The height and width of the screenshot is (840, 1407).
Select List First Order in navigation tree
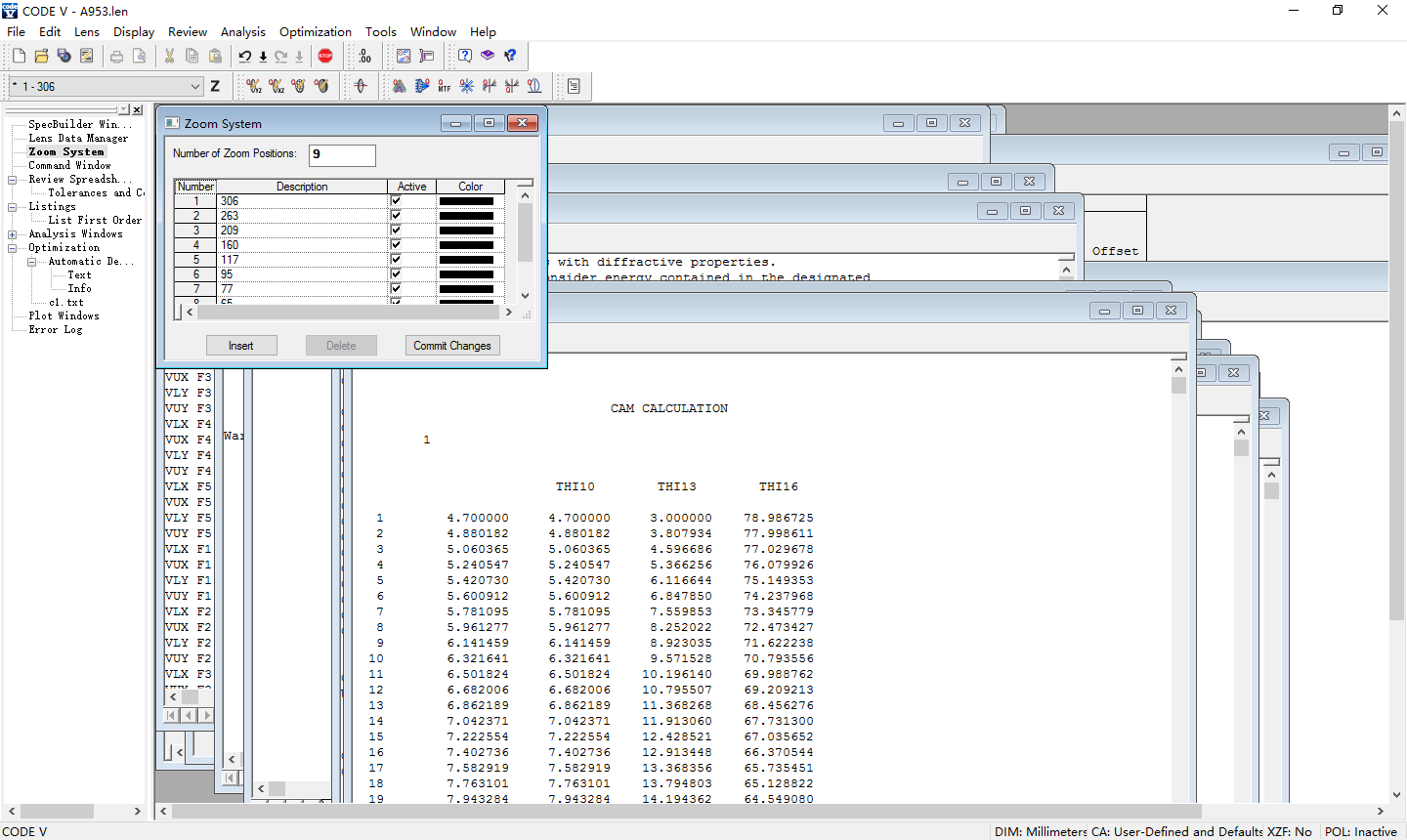pyautogui.click(x=95, y=221)
